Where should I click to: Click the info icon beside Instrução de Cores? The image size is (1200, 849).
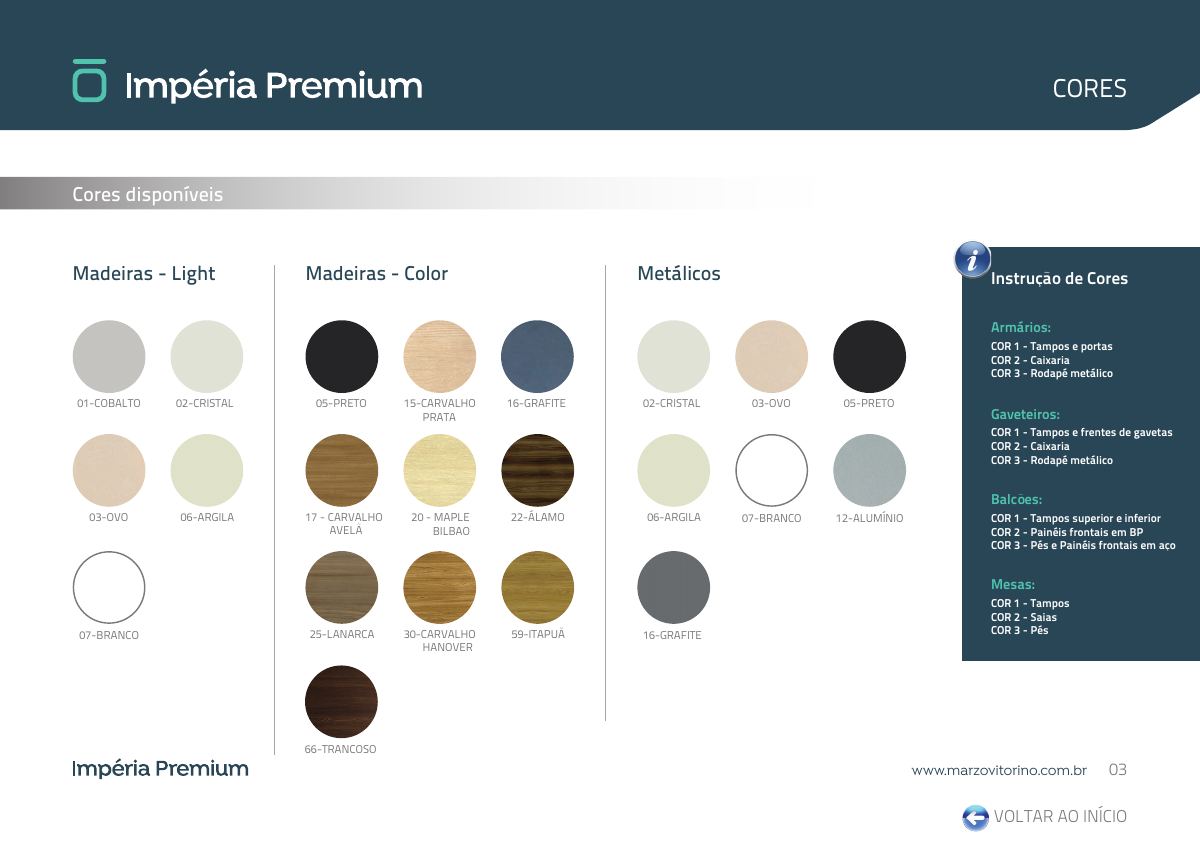coord(973,259)
